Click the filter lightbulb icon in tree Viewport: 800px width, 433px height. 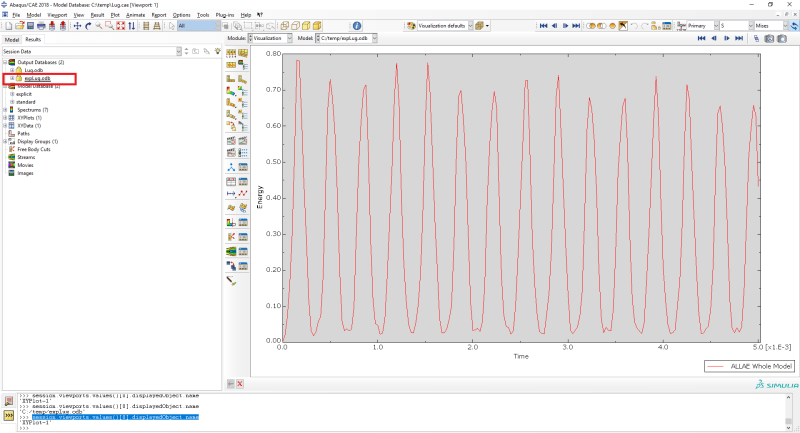click(x=218, y=51)
